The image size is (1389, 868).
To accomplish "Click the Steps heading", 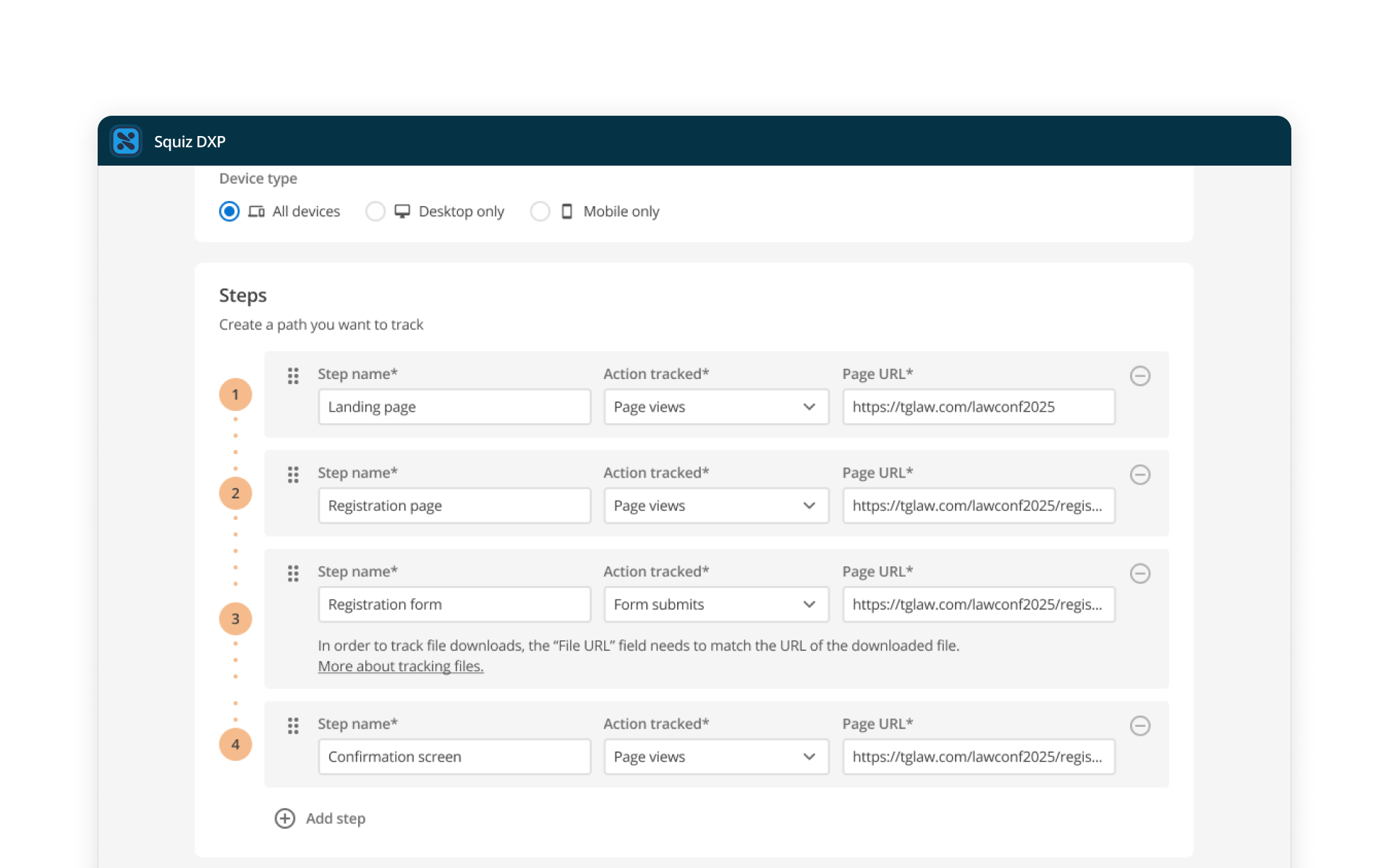I will [x=243, y=295].
